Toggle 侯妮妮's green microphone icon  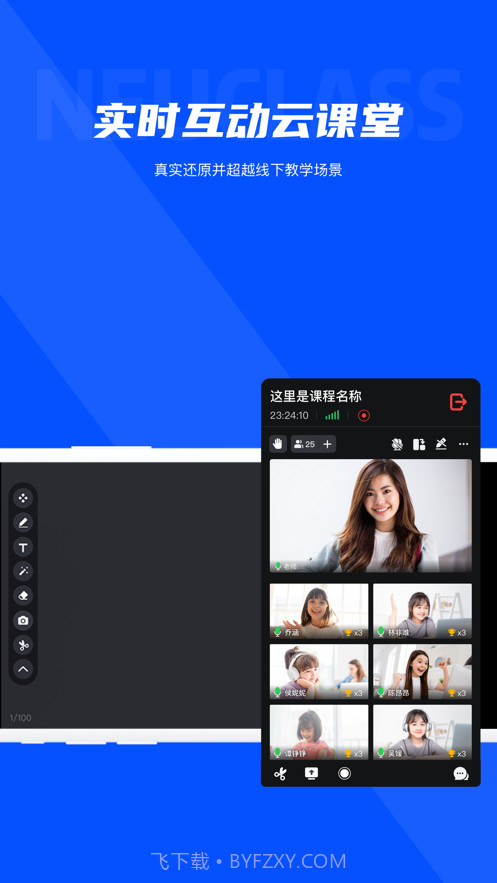[x=277, y=693]
